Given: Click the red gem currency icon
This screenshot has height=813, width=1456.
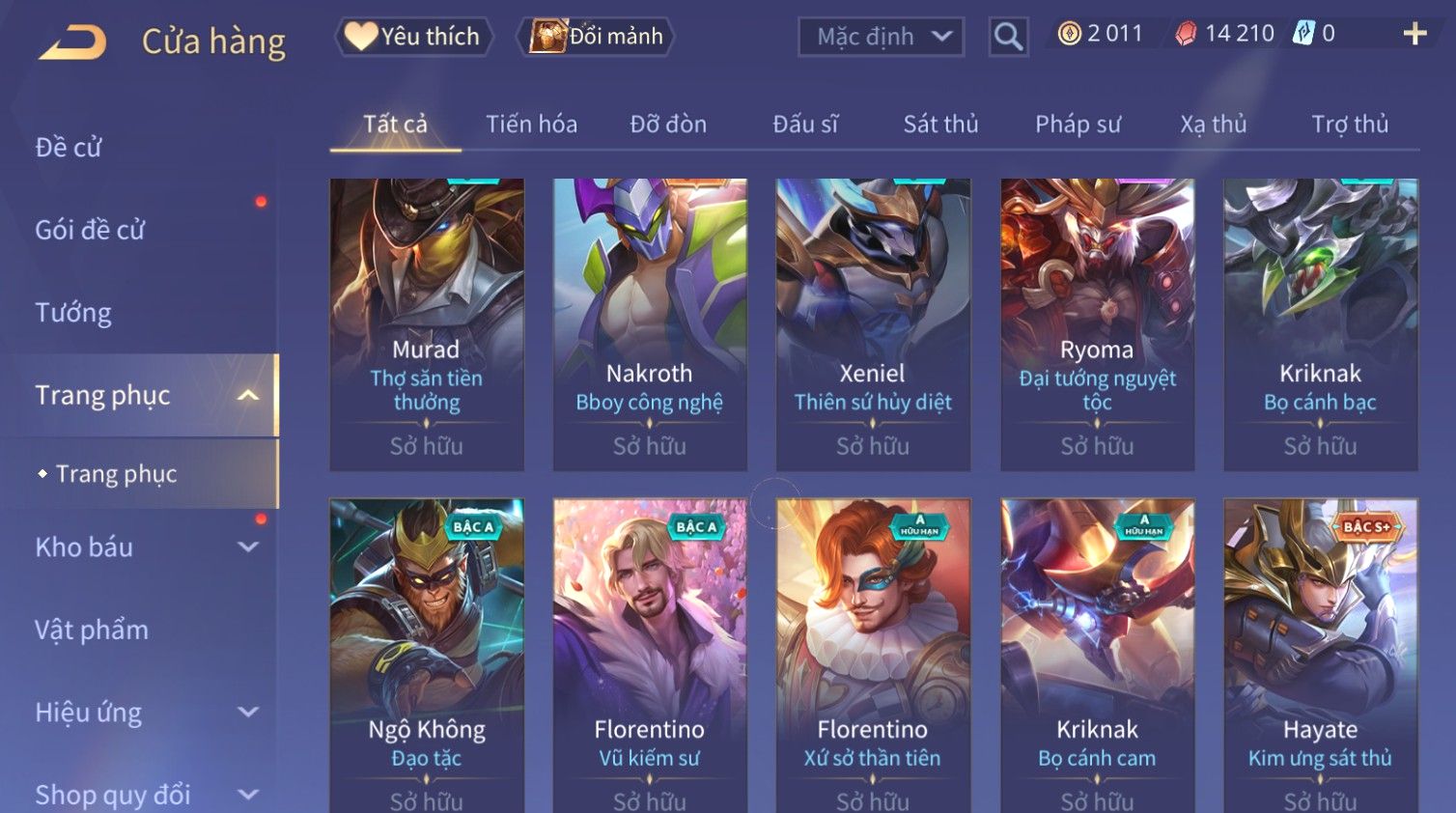Looking at the screenshot, I should tap(1186, 34).
